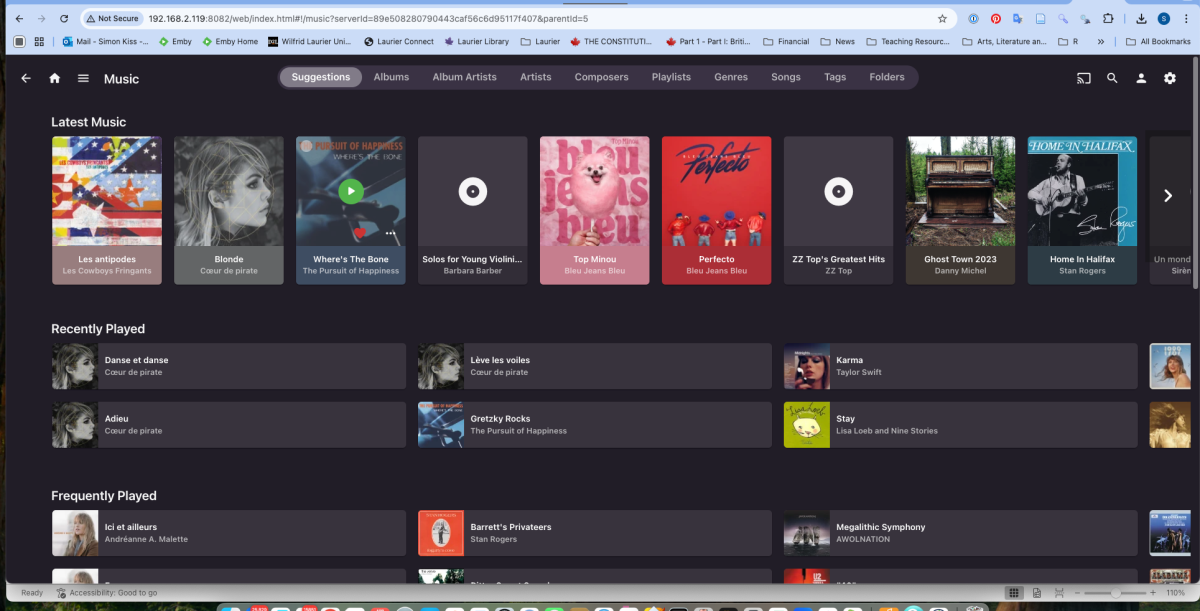Open the user profile icon in Emby header
Image resolution: width=1200 pixels, height=611 pixels.
[1141, 78]
